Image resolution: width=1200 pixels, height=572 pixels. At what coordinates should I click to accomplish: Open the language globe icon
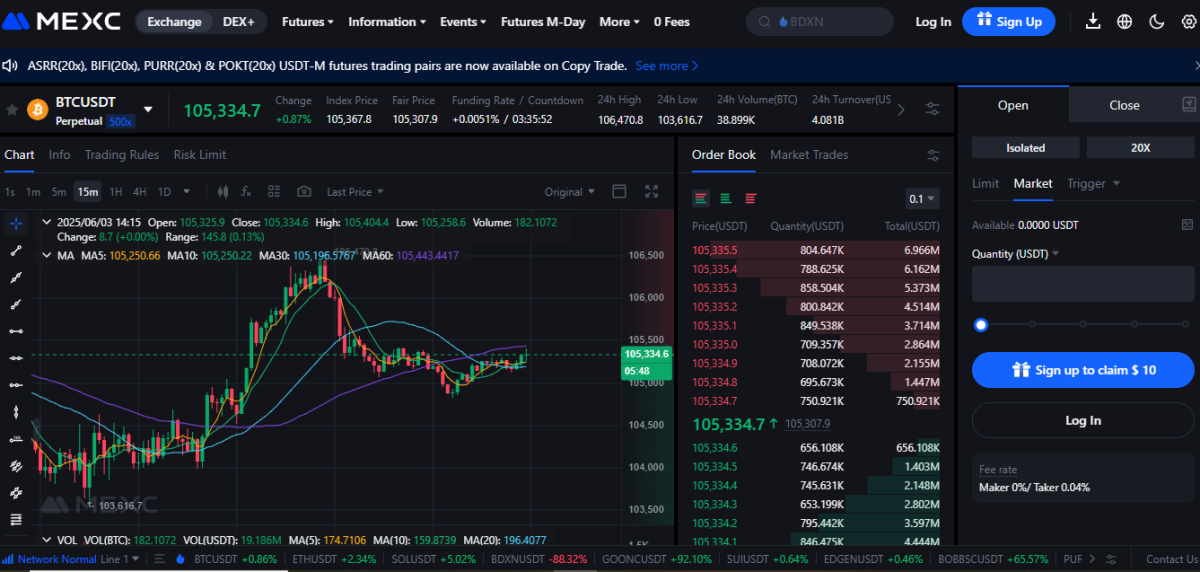(x=1125, y=21)
